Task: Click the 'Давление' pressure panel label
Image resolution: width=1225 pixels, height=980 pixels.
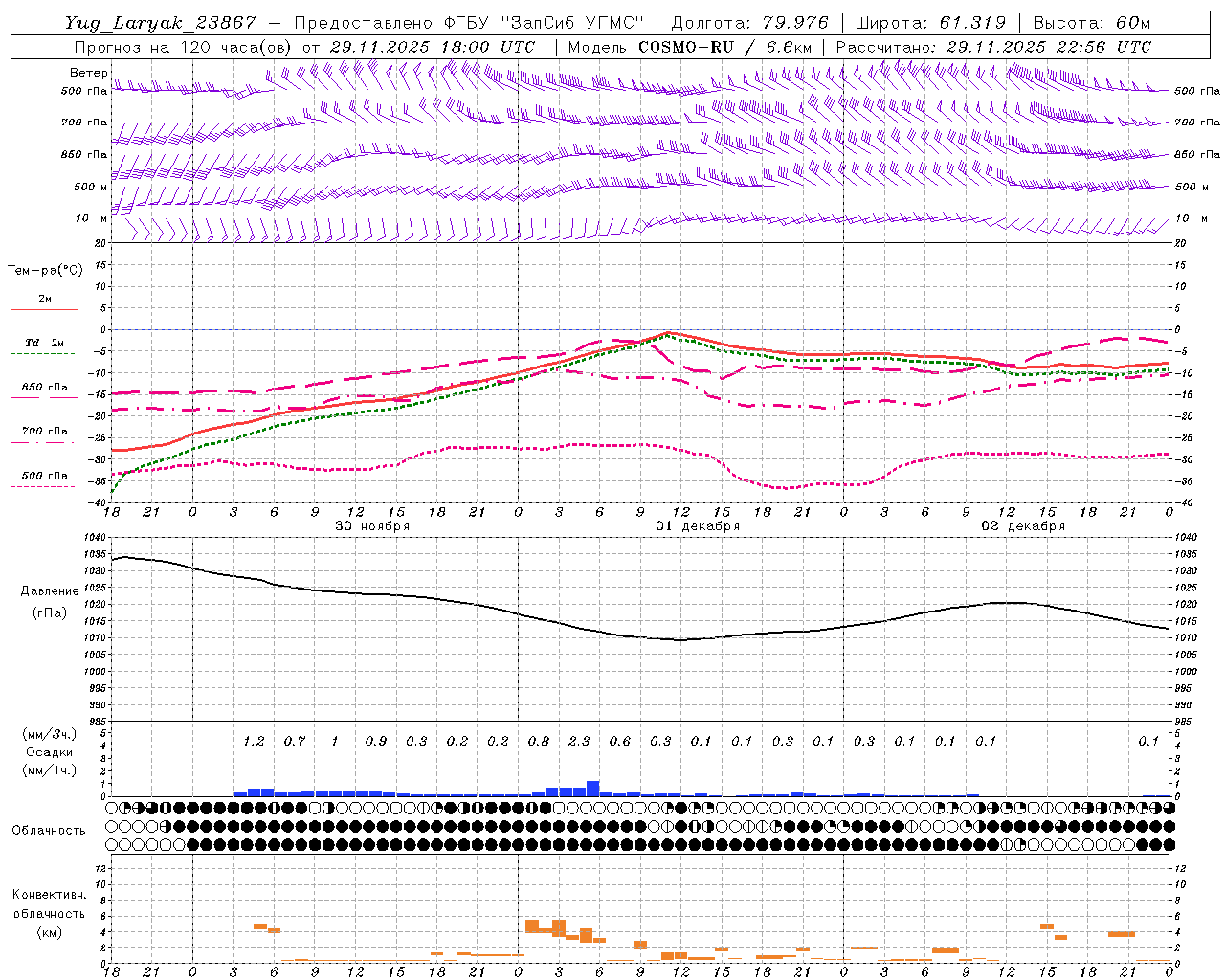Action: [50, 591]
